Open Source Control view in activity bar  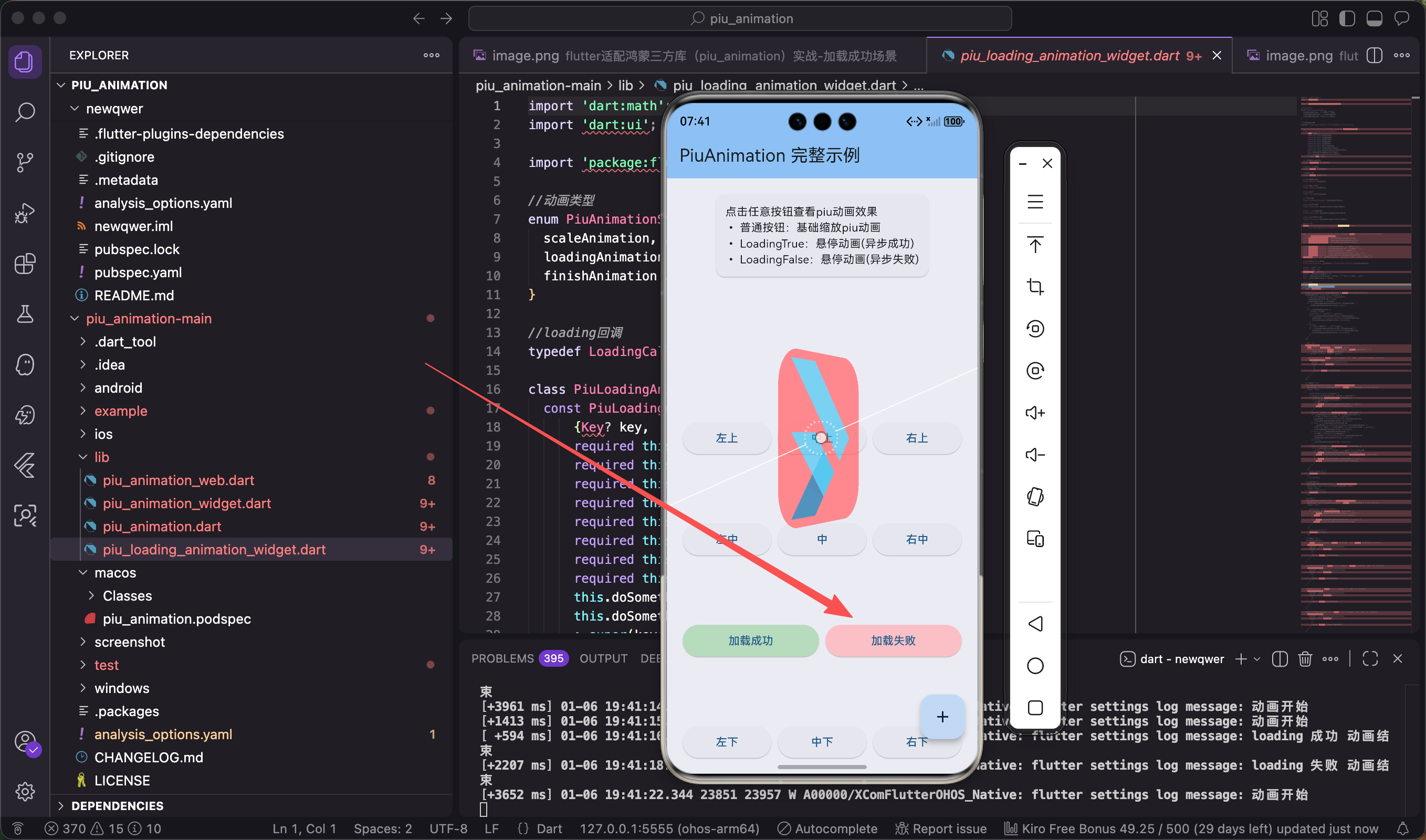point(25,162)
